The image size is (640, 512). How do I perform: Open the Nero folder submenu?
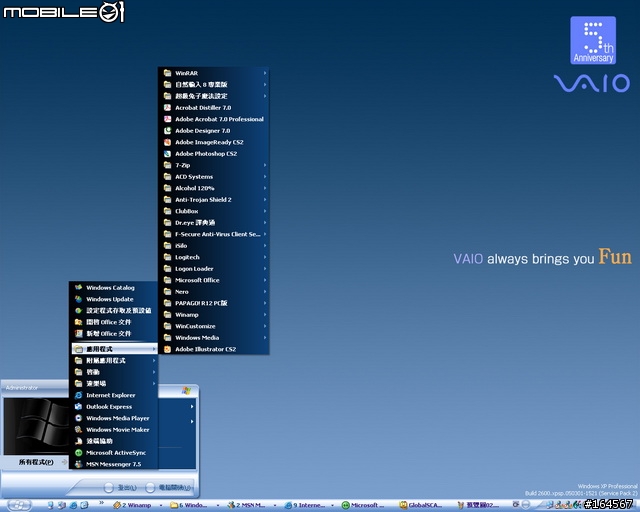pyautogui.click(x=213, y=292)
